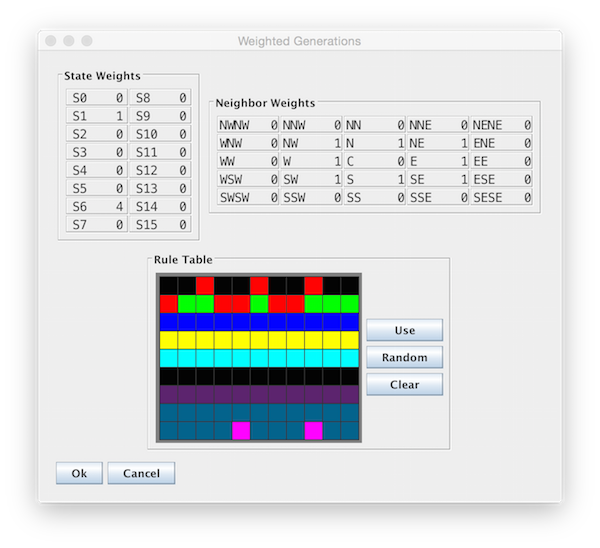The image size is (600, 548).
Task: Edit the S9 state weight field
Action: point(160,116)
